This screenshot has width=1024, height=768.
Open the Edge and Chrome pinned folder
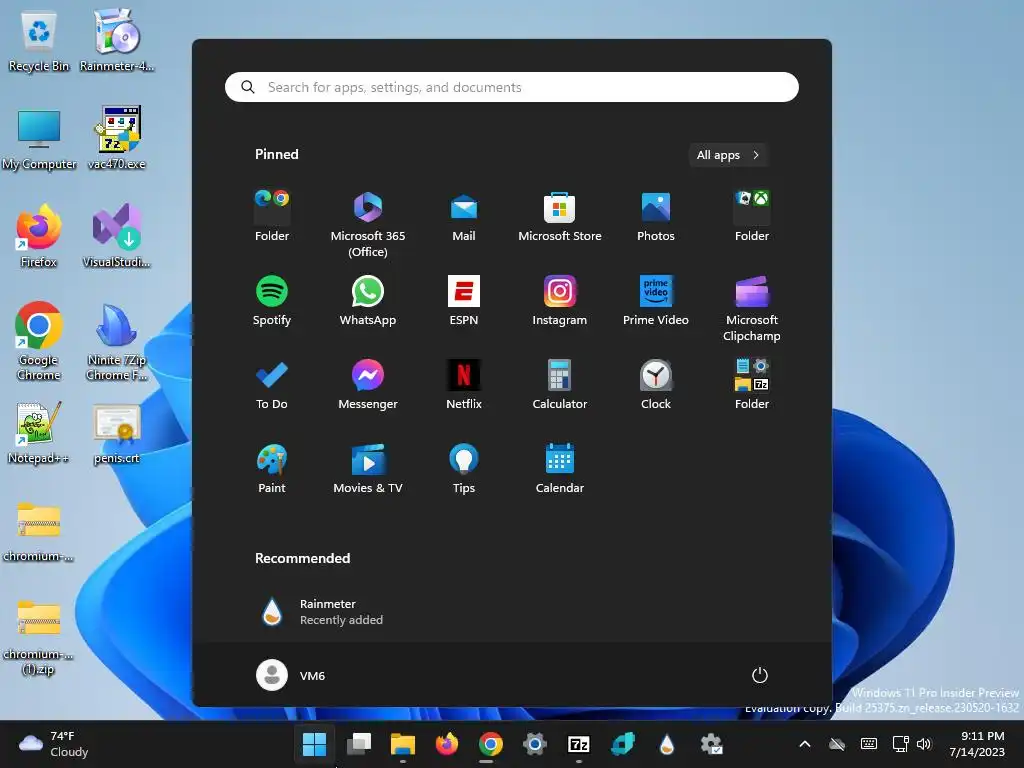(x=272, y=216)
